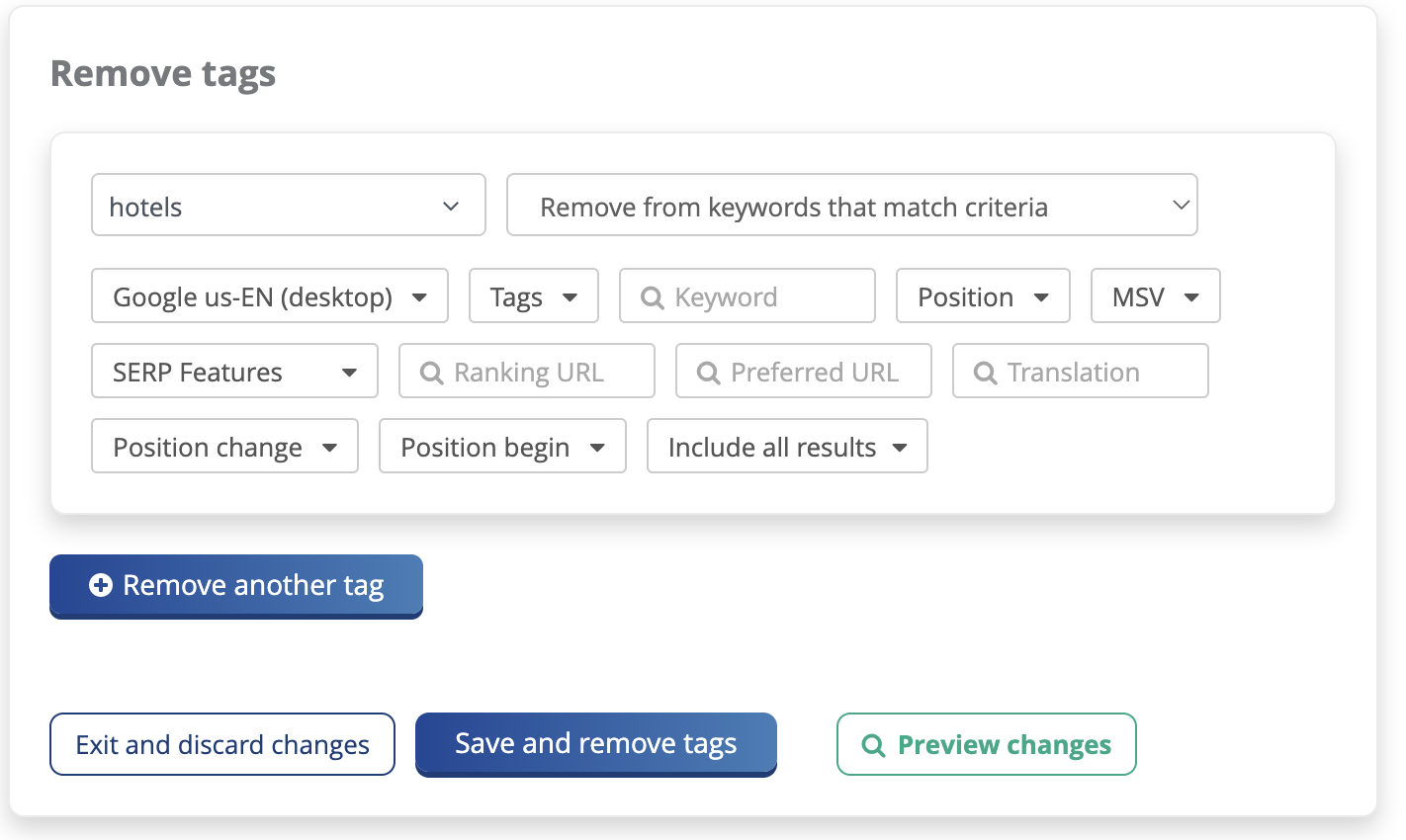
Task: Expand the Google us-EN (desktop) selector
Action: click(269, 296)
